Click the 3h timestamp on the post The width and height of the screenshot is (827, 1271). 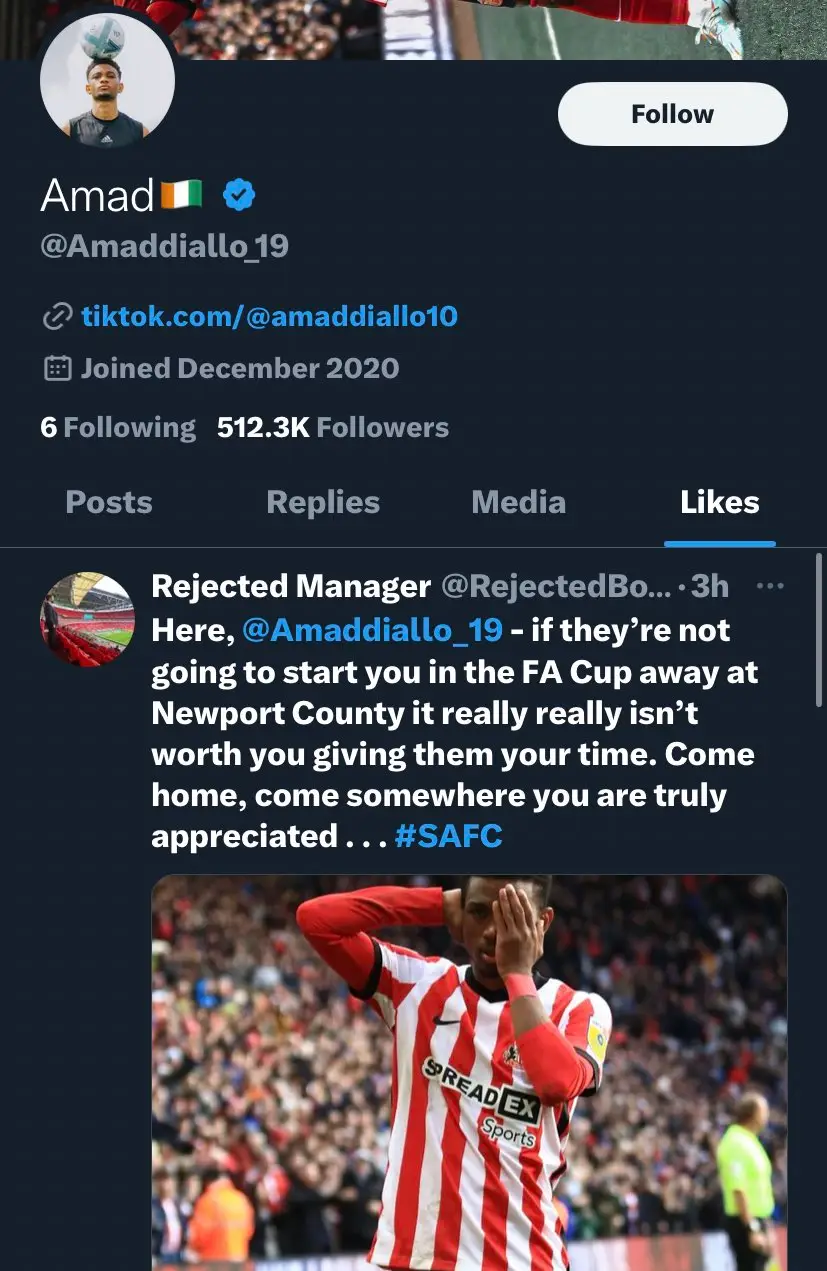pyautogui.click(x=709, y=586)
